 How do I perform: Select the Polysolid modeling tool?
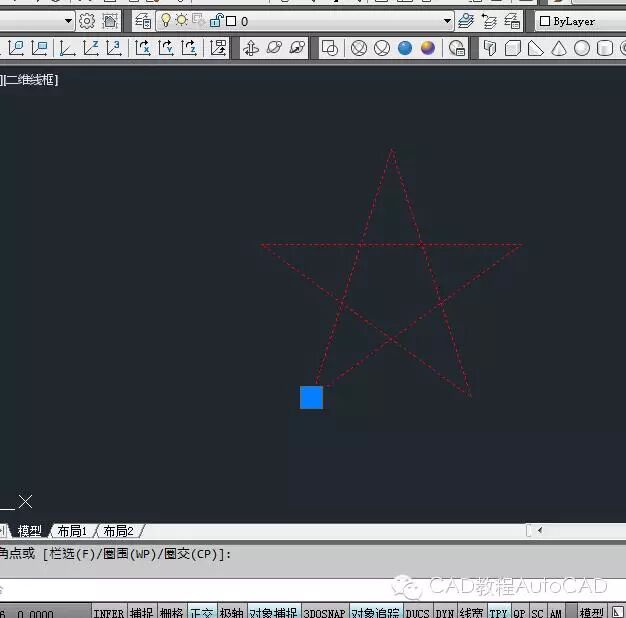(490, 48)
